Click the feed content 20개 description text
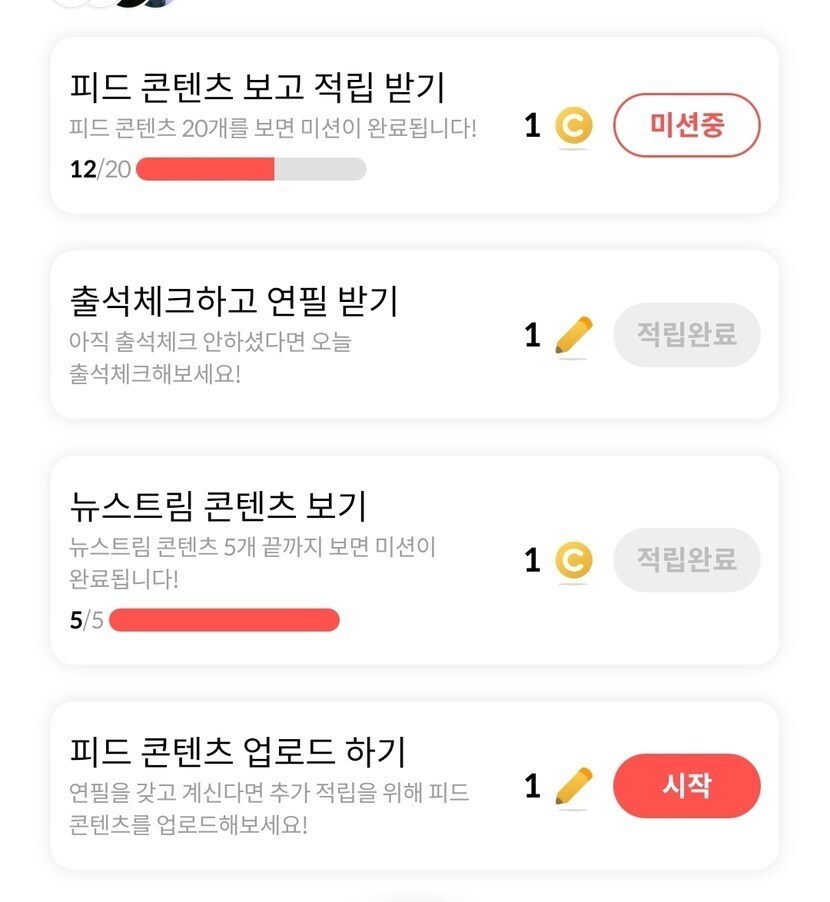Viewport: 830px width, 902px height. 273,129
